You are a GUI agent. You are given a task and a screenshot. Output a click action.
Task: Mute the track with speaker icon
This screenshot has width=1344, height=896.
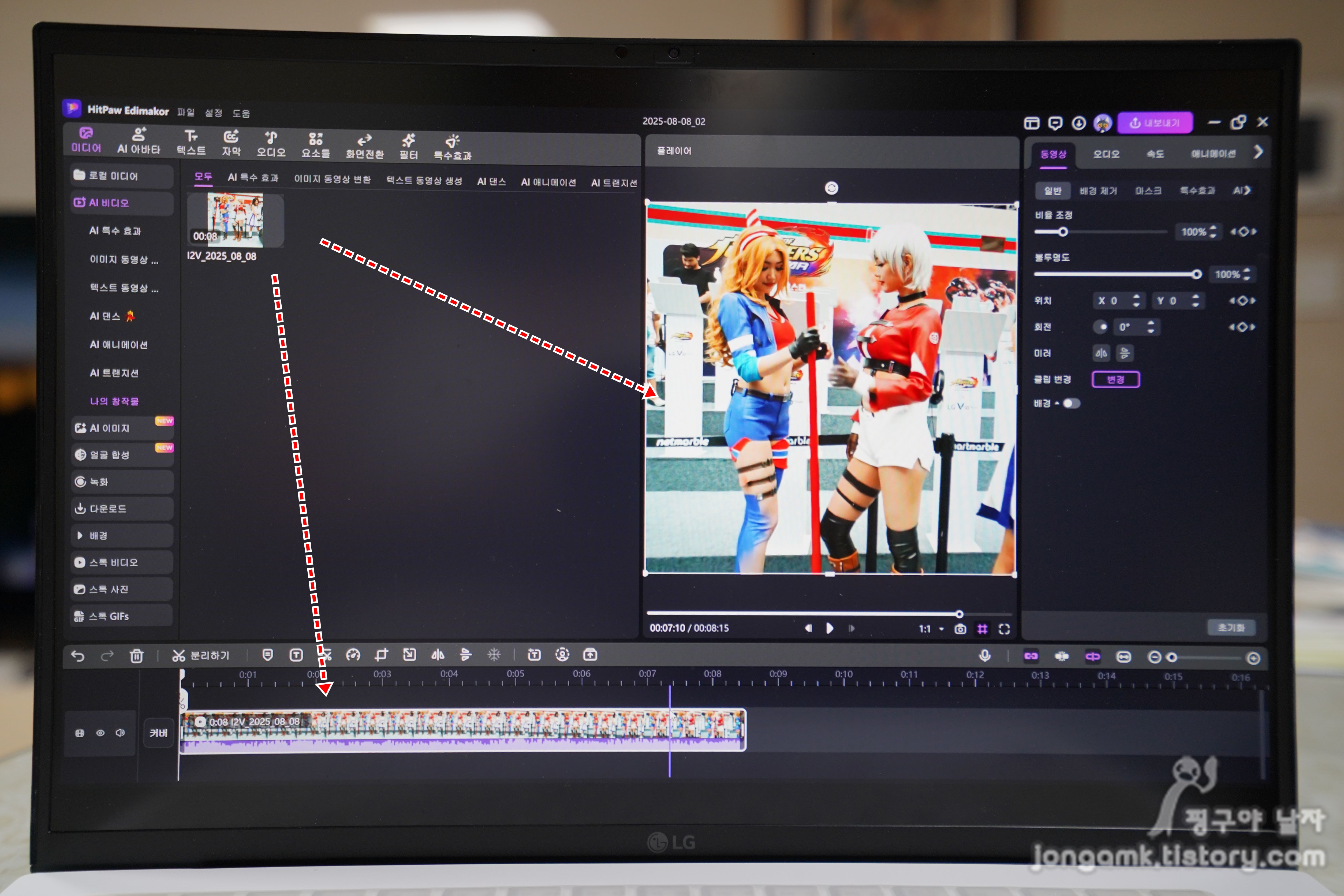tap(120, 733)
